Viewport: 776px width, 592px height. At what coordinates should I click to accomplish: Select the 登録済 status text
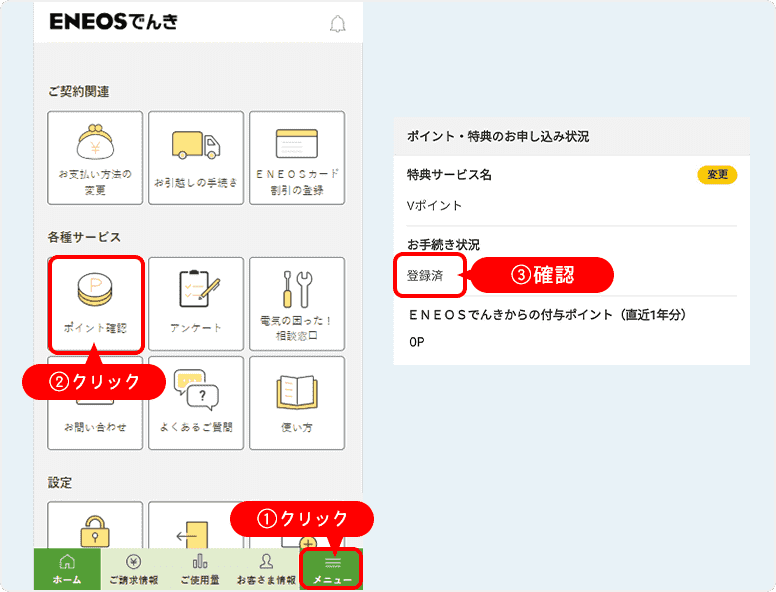tap(425, 276)
